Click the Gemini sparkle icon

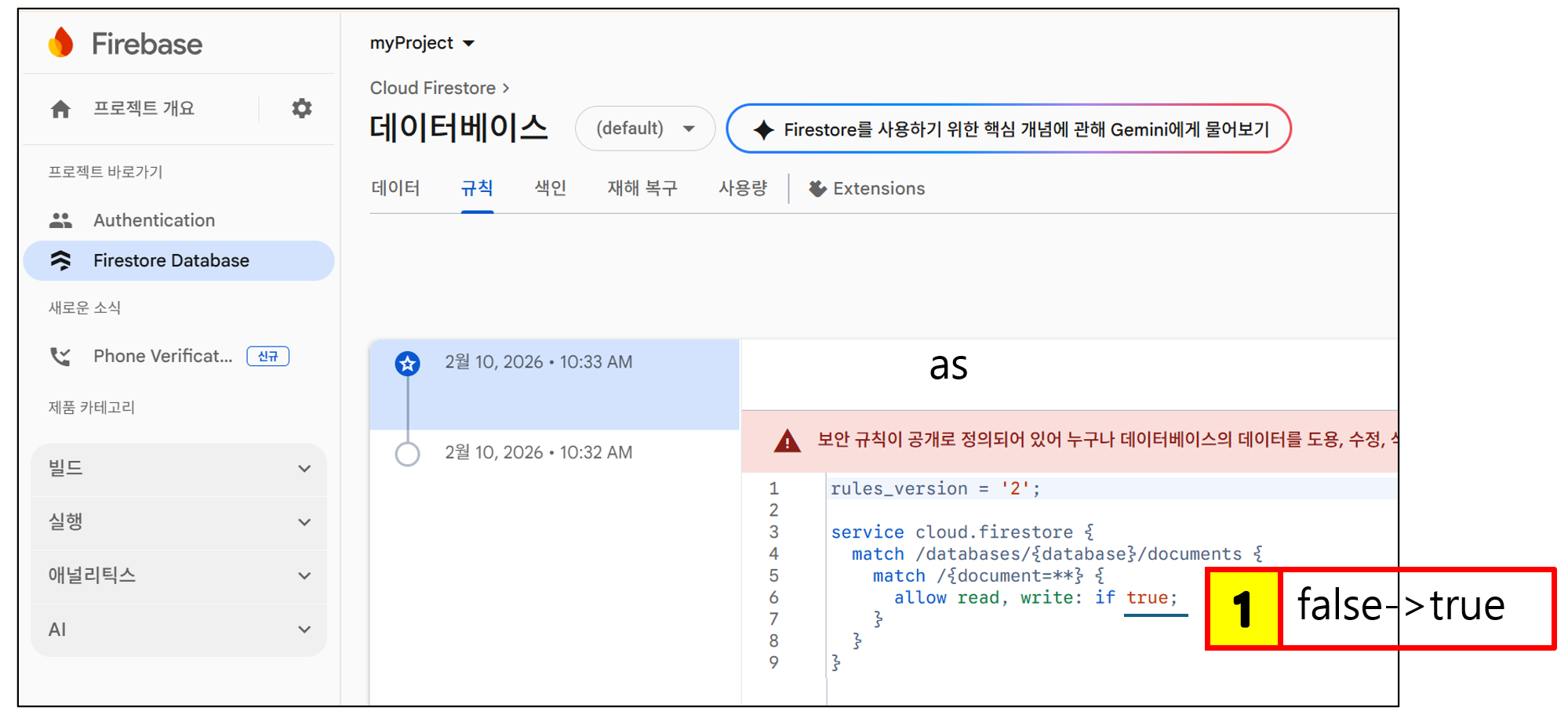click(763, 129)
